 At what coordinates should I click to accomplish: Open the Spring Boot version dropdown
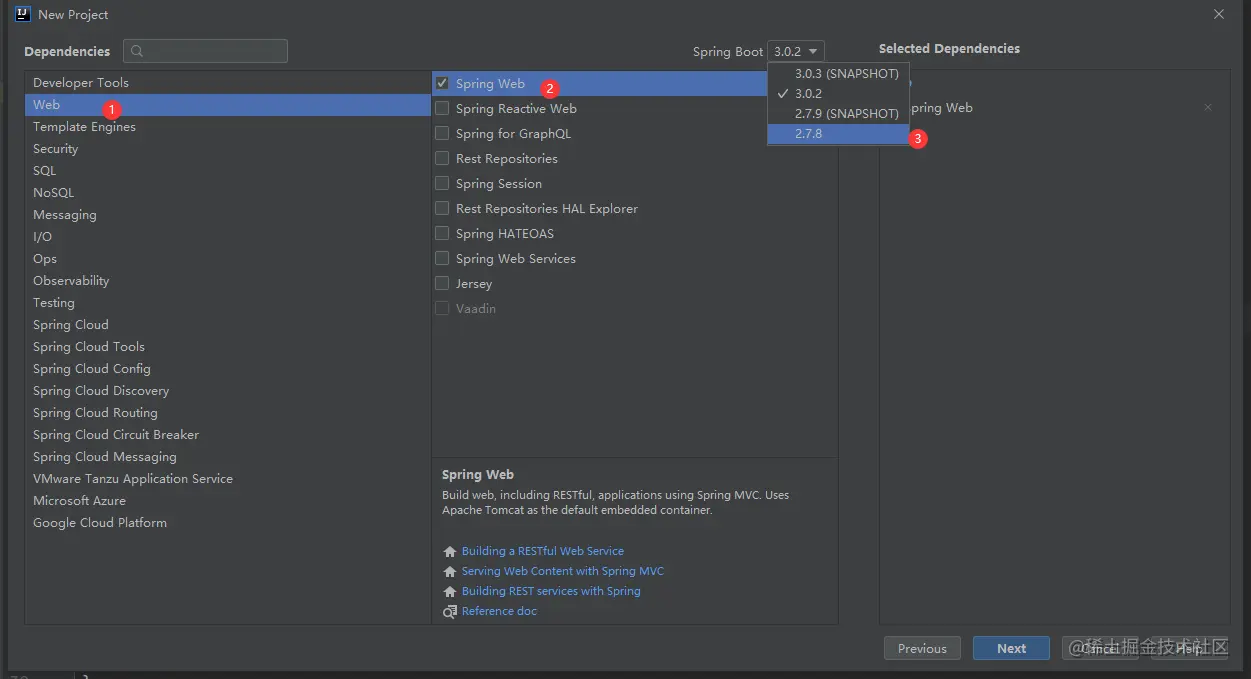796,51
